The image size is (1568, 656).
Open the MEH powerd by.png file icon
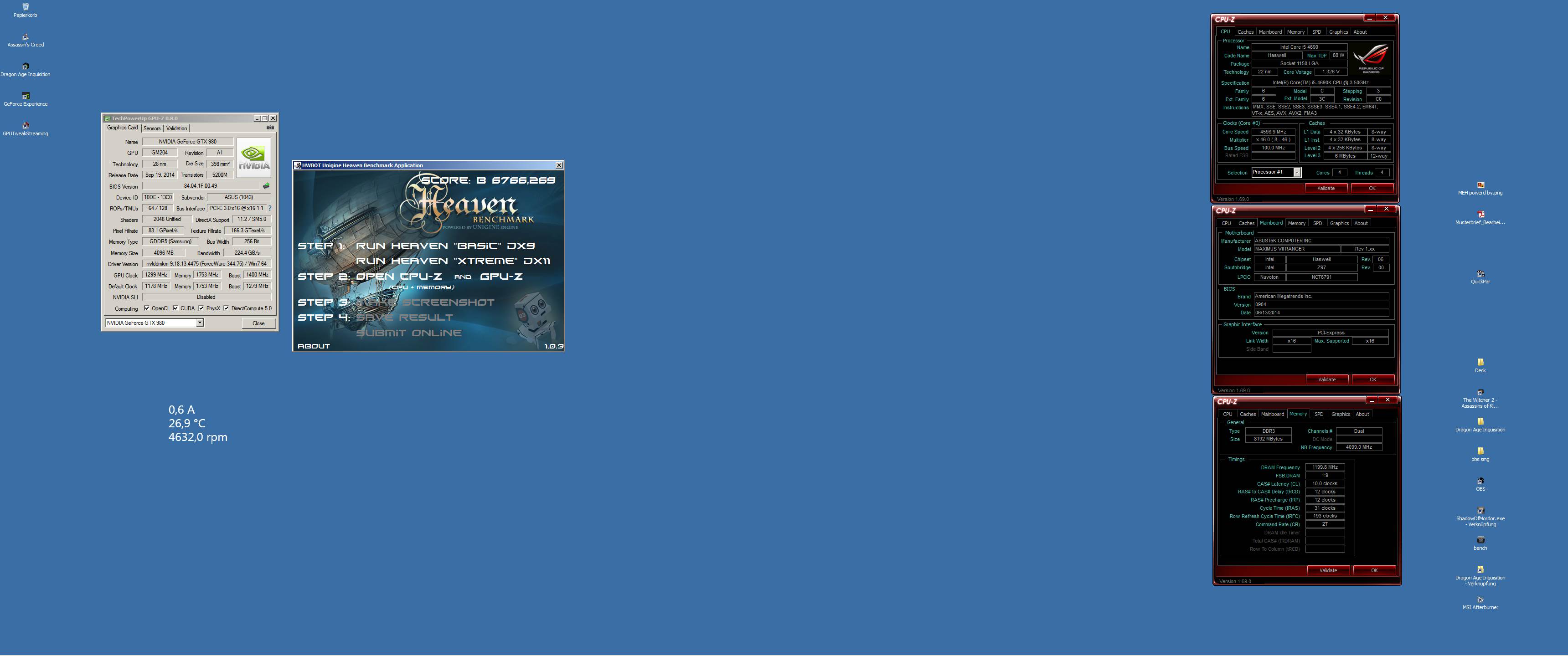(1480, 185)
